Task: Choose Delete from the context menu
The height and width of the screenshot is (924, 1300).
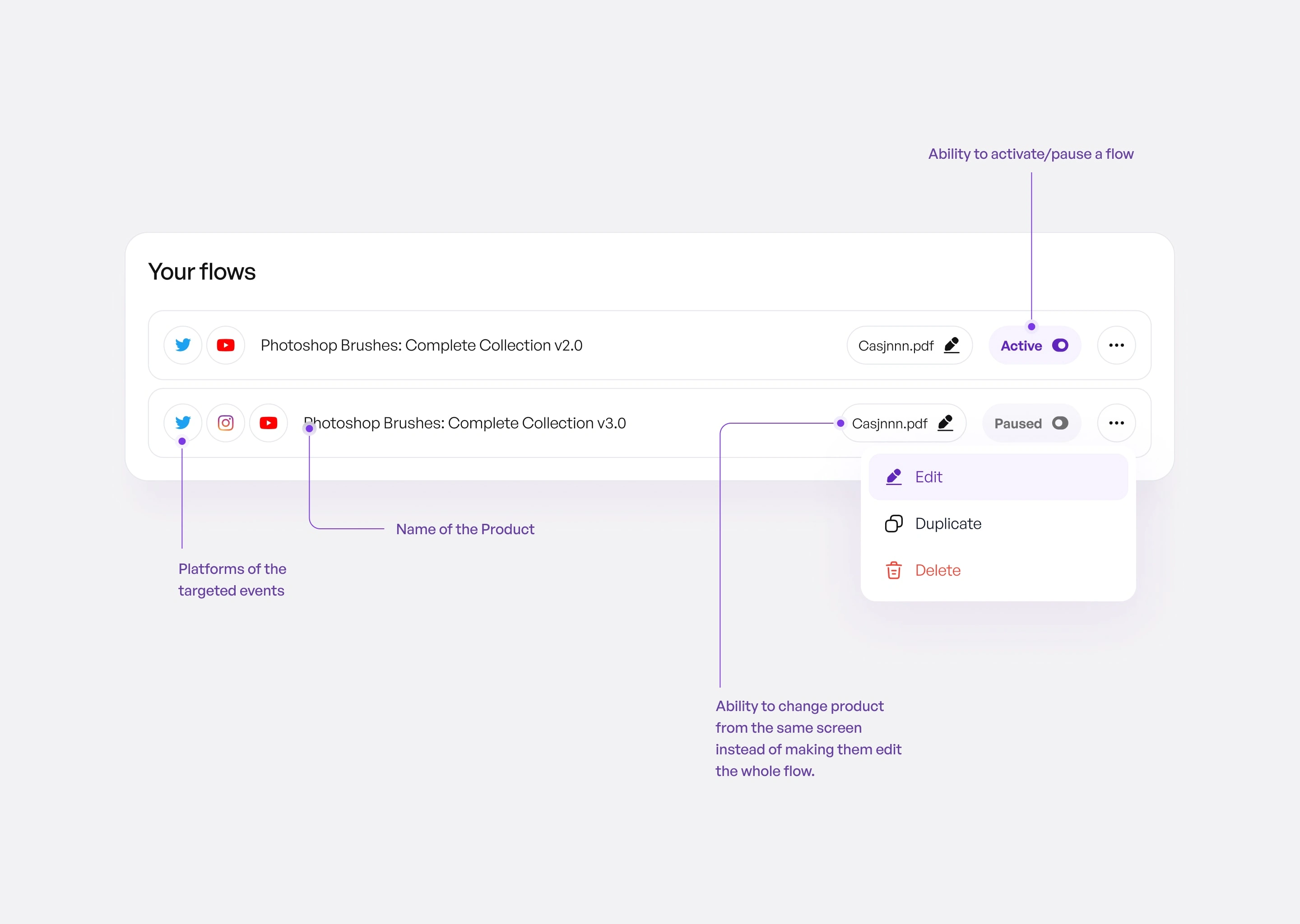Action: [938, 570]
